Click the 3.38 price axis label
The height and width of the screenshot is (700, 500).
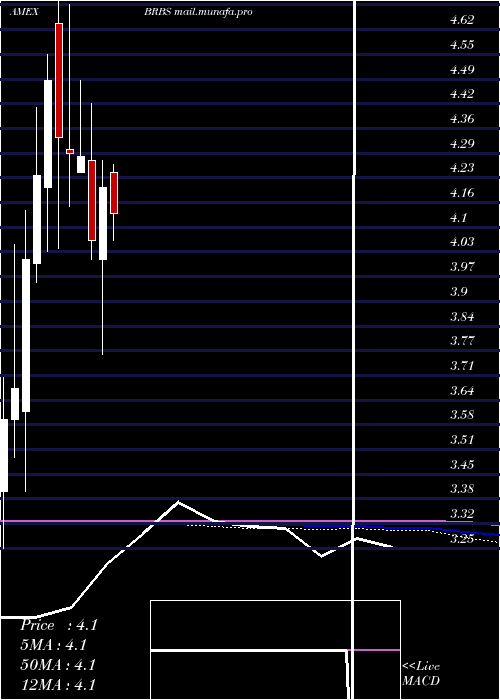(x=462, y=489)
